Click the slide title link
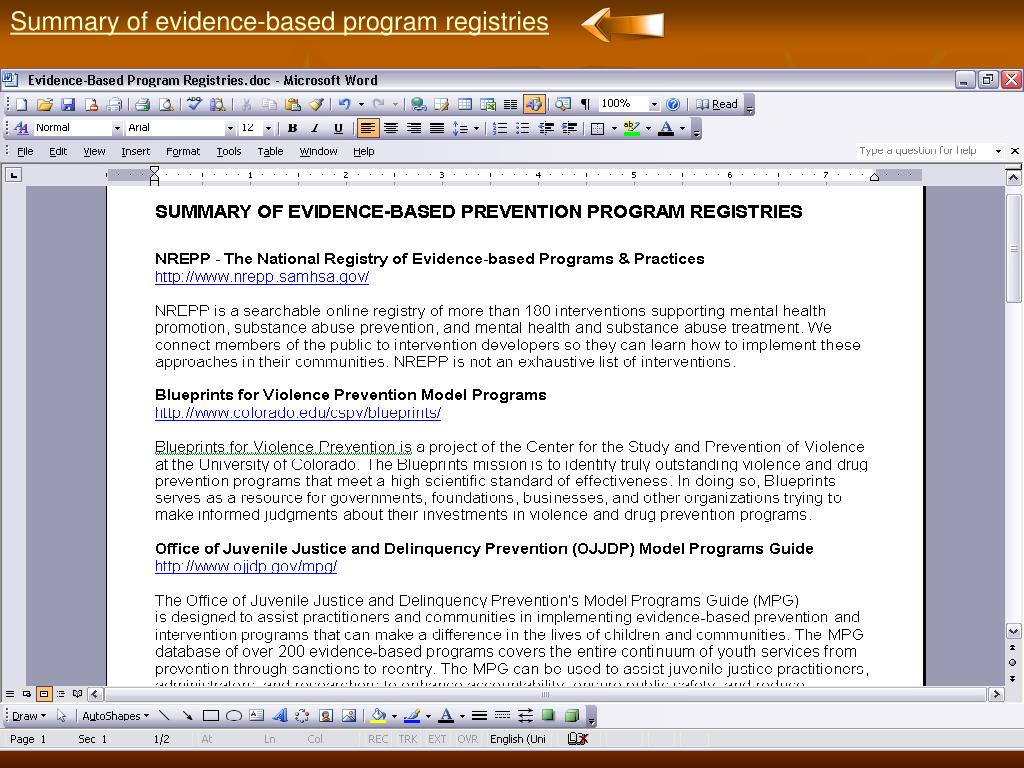The image size is (1024, 768). 280,22
